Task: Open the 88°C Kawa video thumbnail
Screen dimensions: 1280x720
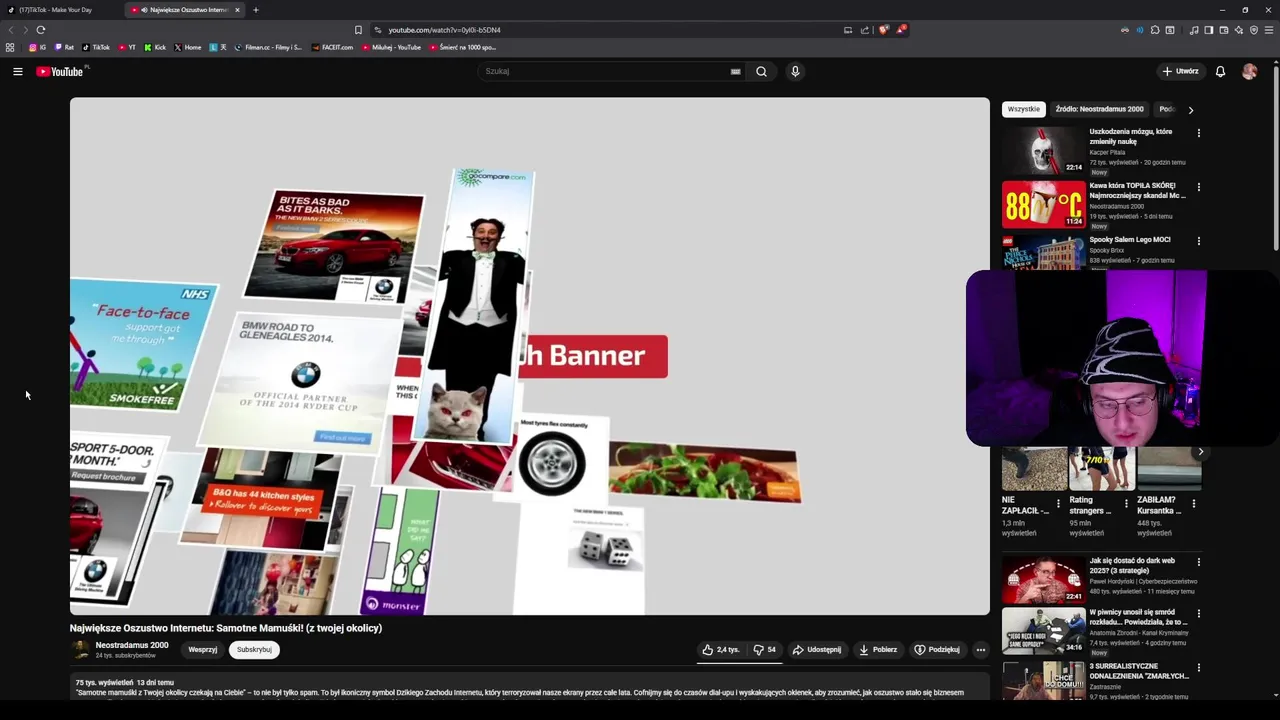Action: (x=1043, y=204)
